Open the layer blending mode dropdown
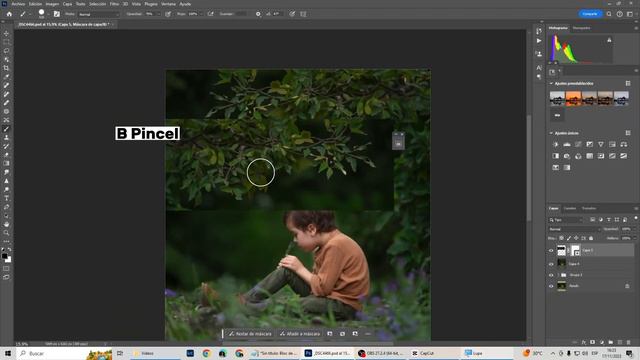The width and height of the screenshot is (640, 360). click(x=575, y=229)
